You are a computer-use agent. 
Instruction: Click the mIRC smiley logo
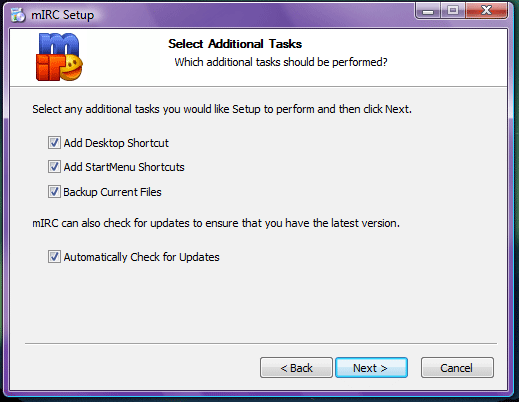point(59,57)
